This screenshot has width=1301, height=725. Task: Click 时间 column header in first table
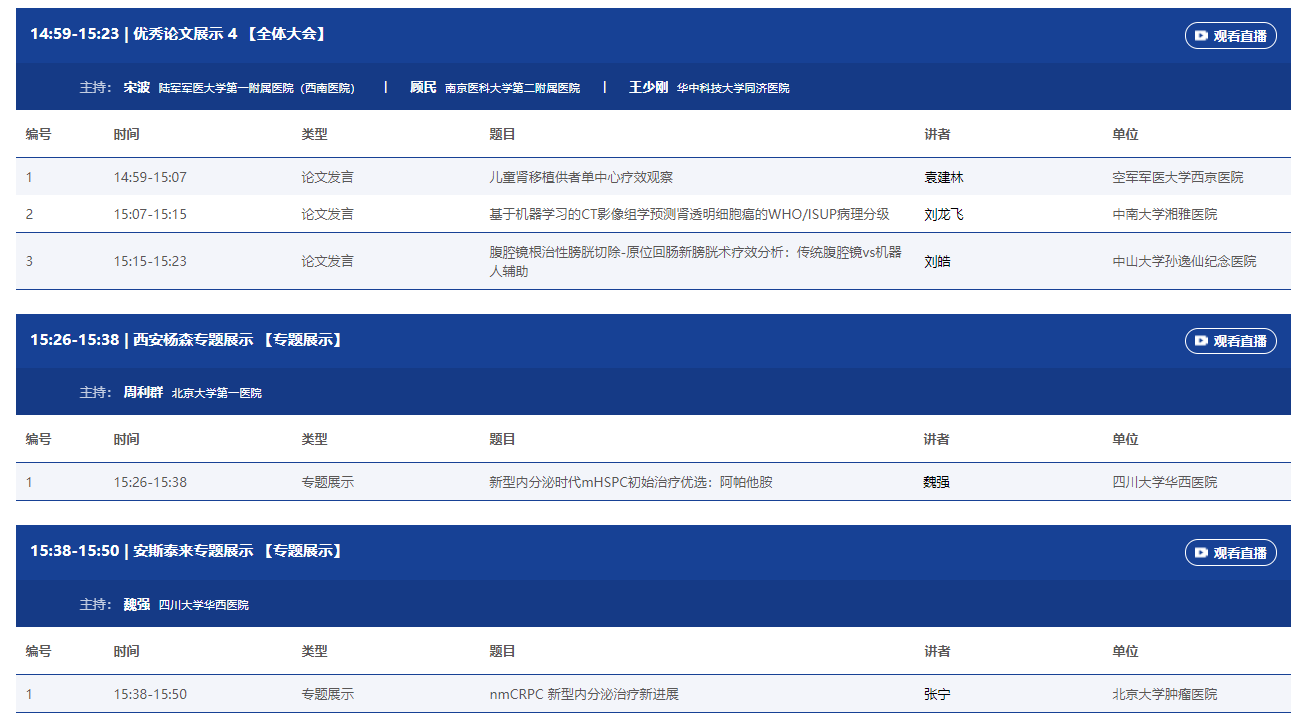(x=126, y=134)
